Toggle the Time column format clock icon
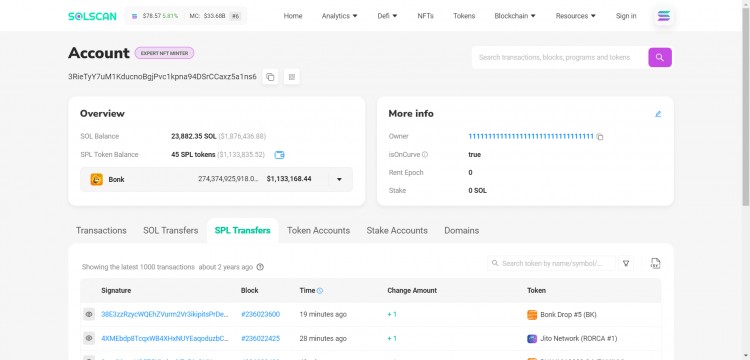The height and width of the screenshot is (360, 750). (x=320, y=291)
